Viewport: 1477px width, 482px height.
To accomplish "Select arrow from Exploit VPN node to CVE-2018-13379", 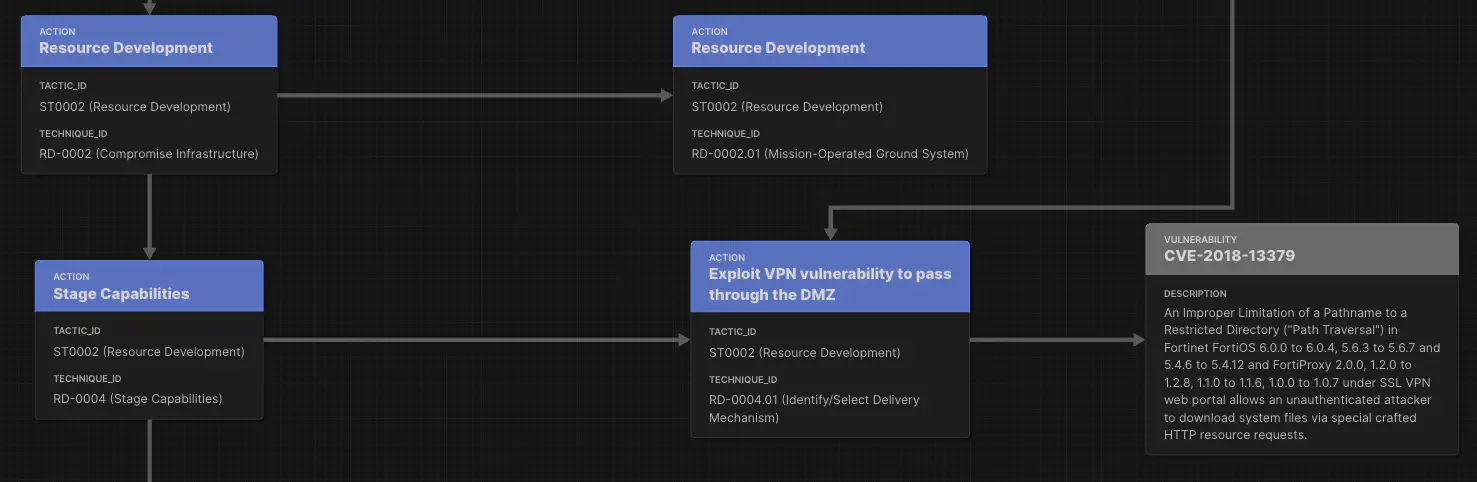I will tap(1057, 340).
